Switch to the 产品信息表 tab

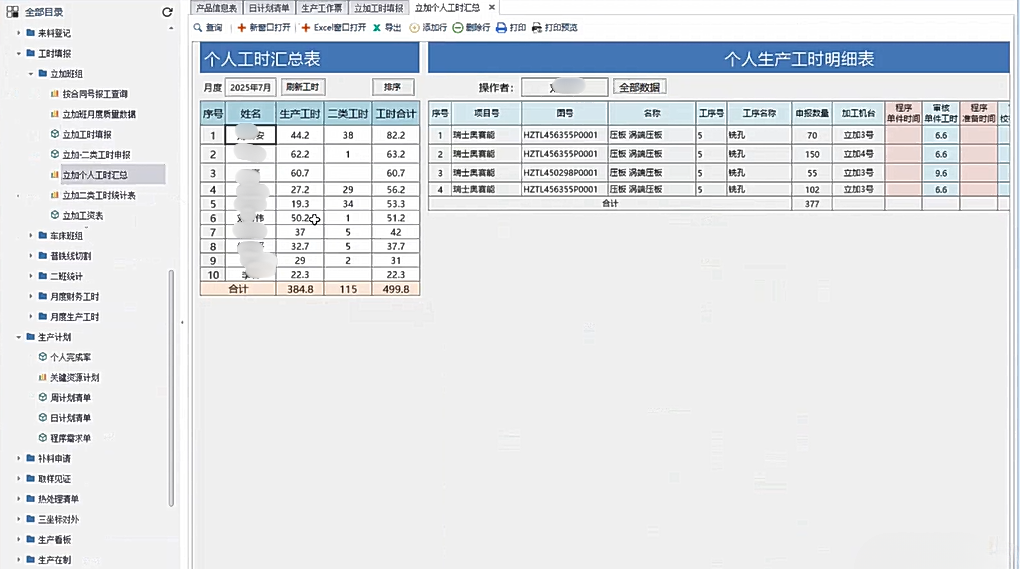pos(217,8)
